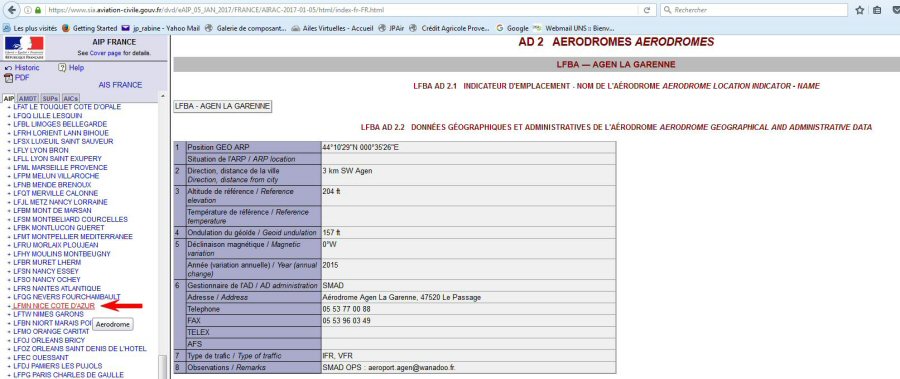Click the padlock site security icon

[38, 10]
